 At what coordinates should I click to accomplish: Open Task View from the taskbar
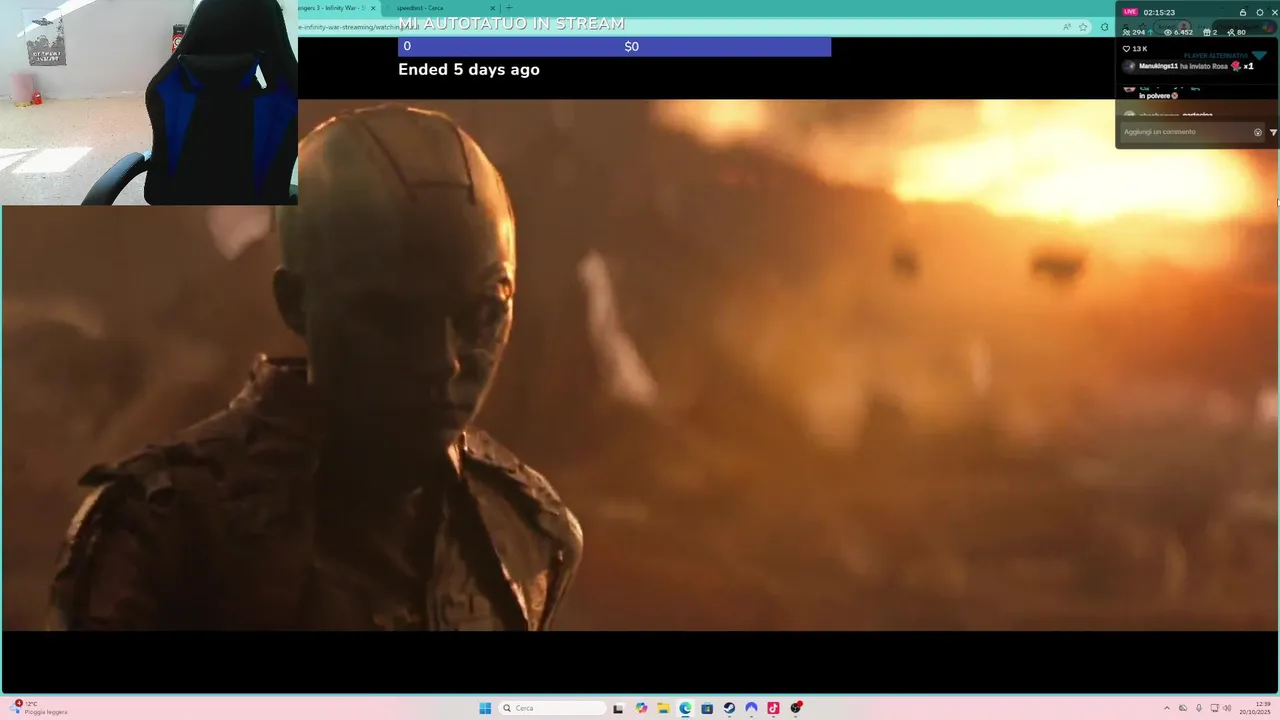tap(618, 708)
